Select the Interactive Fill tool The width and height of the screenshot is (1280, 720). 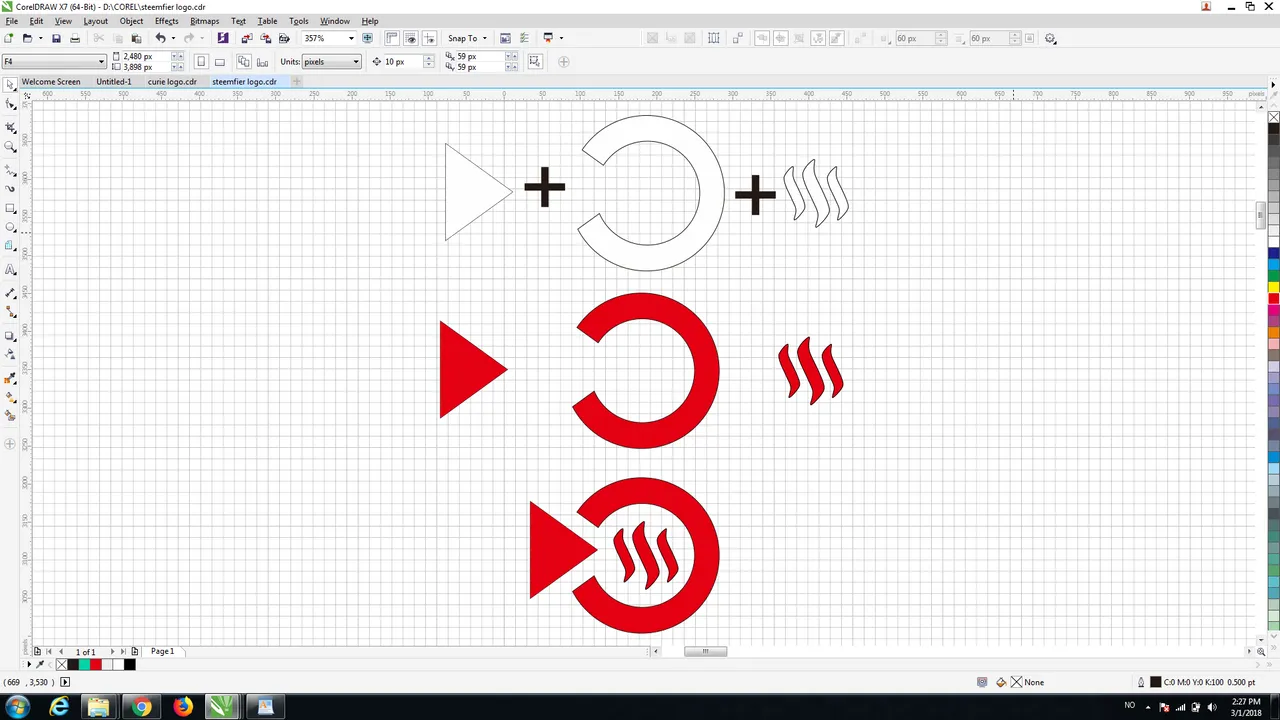click(x=10, y=398)
